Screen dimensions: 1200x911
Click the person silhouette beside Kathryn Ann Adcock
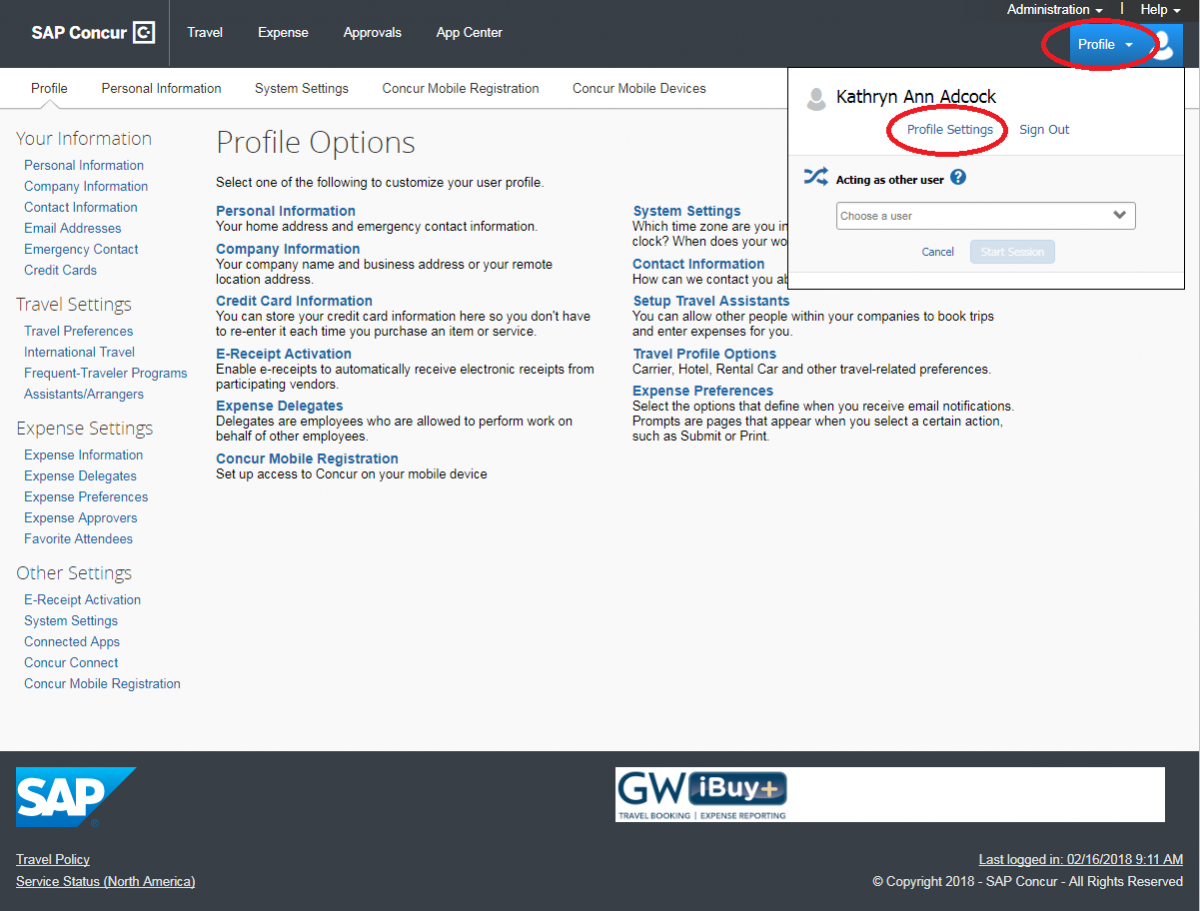(x=817, y=96)
